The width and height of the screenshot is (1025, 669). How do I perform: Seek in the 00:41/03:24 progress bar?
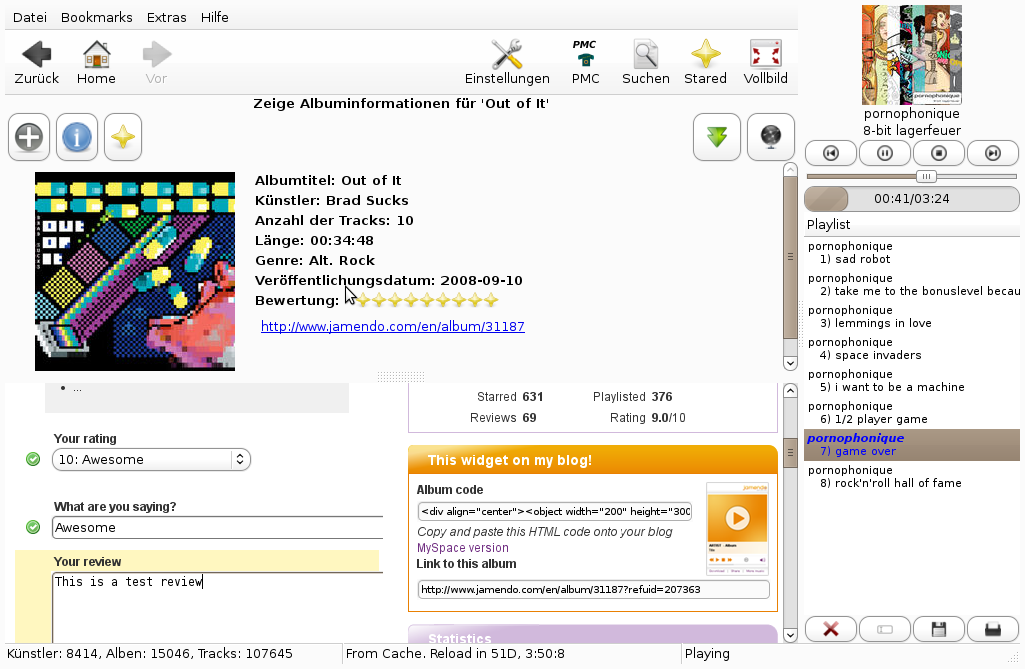pos(911,199)
